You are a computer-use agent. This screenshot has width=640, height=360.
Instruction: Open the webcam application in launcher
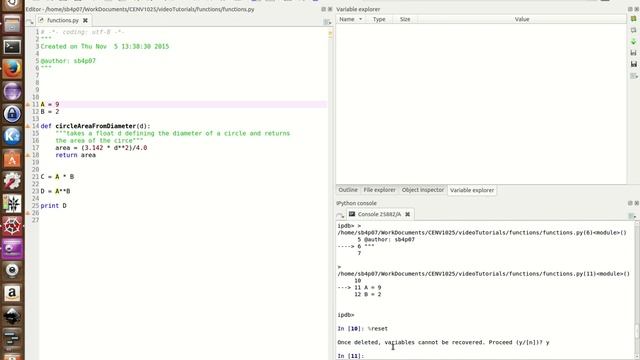[x=12, y=271]
